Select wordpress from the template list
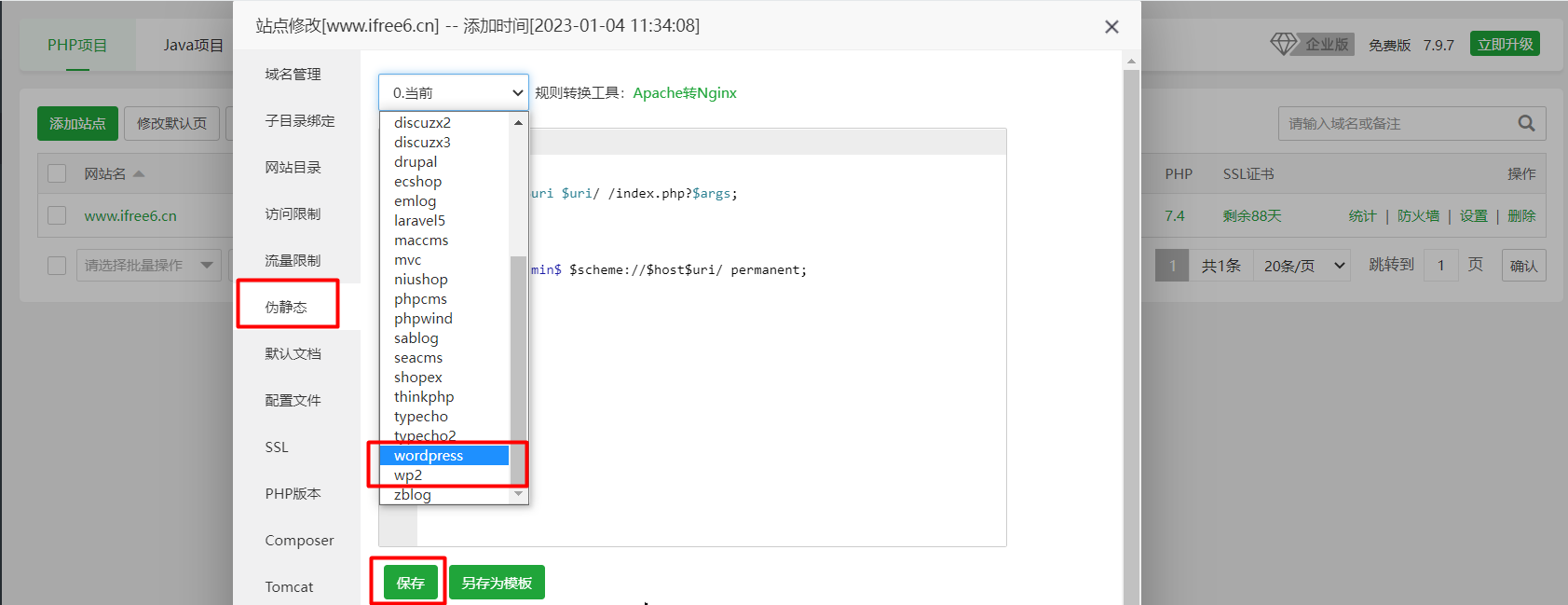This screenshot has width=1568, height=605. pyautogui.click(x=429, y=455)
